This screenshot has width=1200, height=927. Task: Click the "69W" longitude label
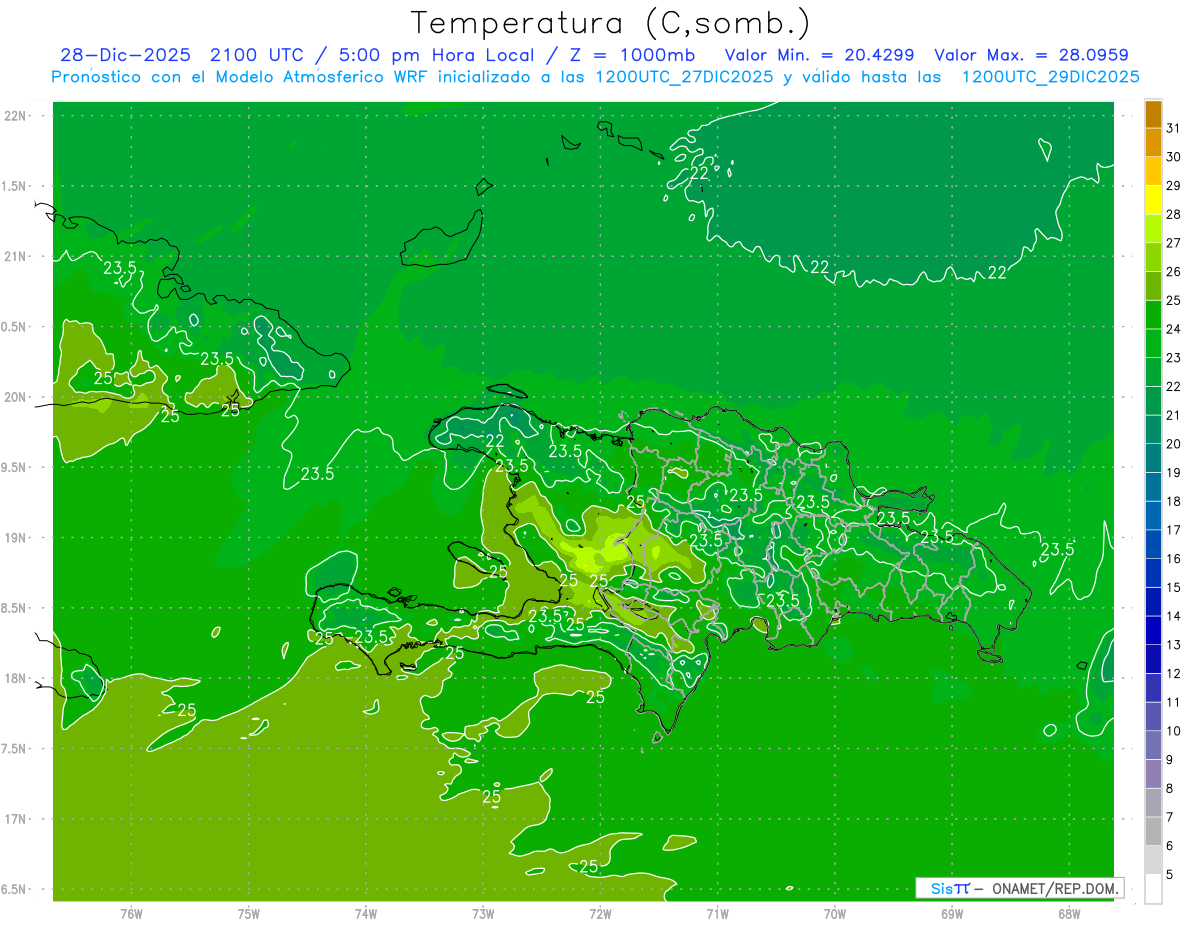tap(952, 914)
